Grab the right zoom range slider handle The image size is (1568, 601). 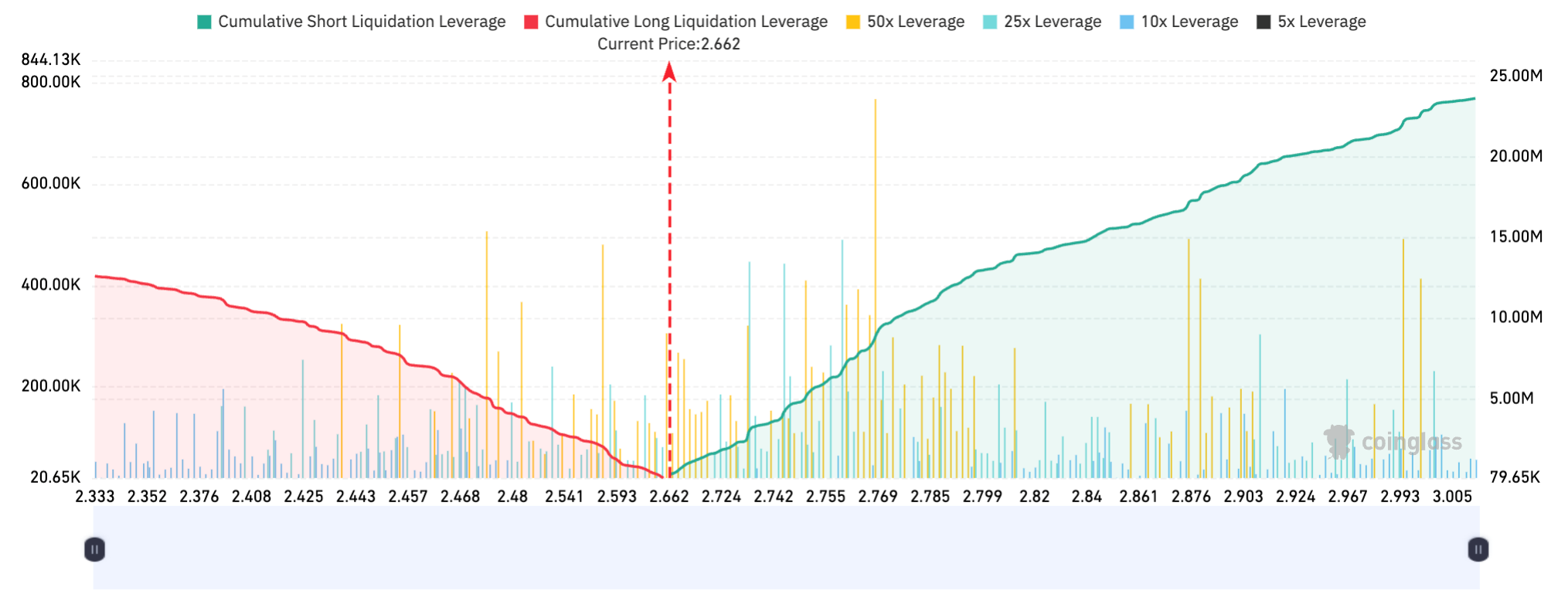click(1478, 549)
